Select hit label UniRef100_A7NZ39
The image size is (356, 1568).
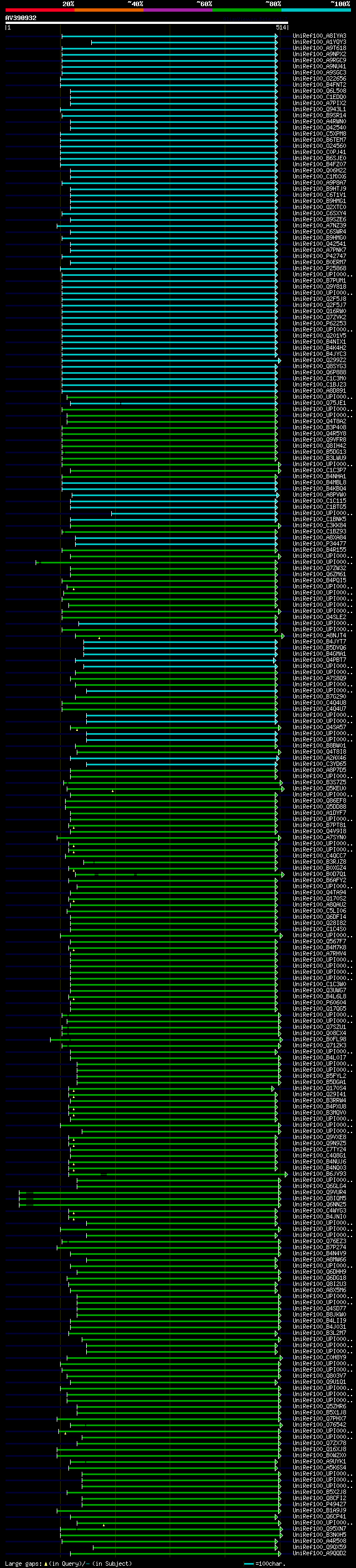click(x=319, y=226)
